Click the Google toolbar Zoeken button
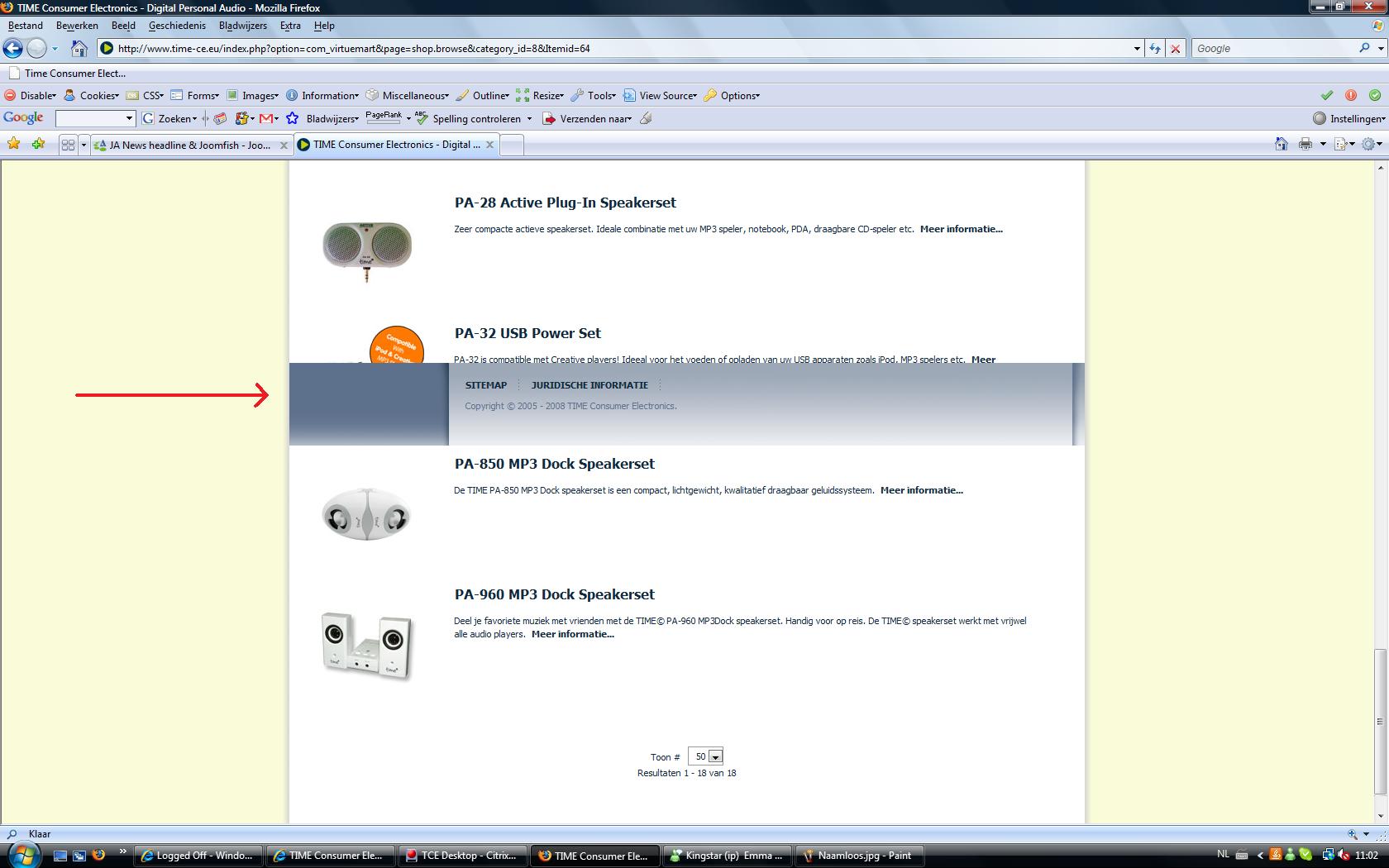The height and width of the screenshot is (868, 1389). (x=169, y=118)
